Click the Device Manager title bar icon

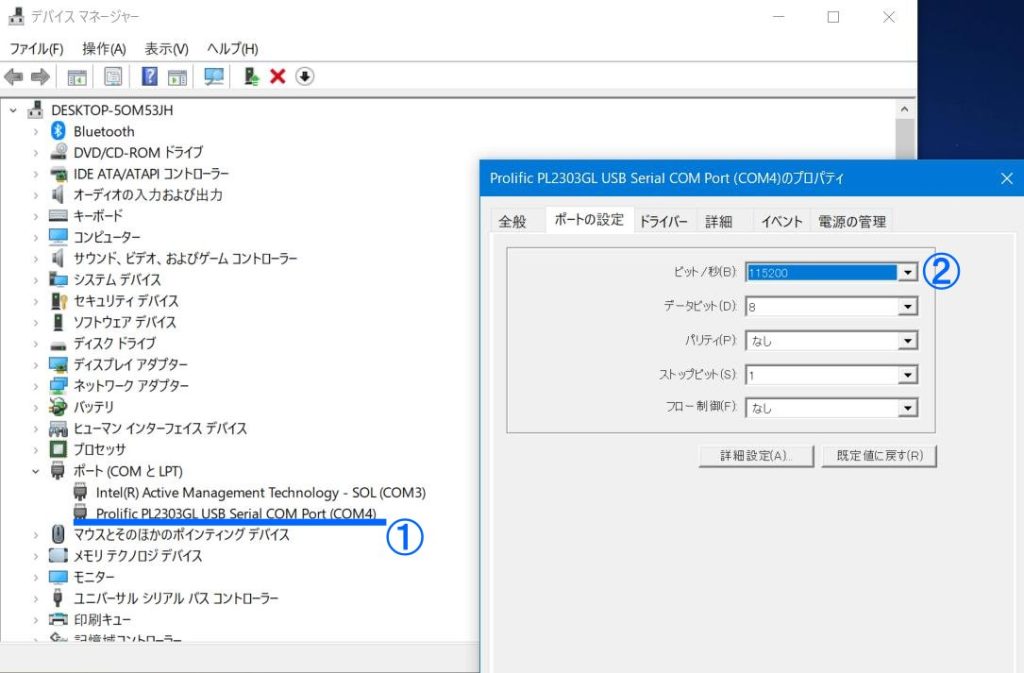pyautogui.click(x=16, y=16)
